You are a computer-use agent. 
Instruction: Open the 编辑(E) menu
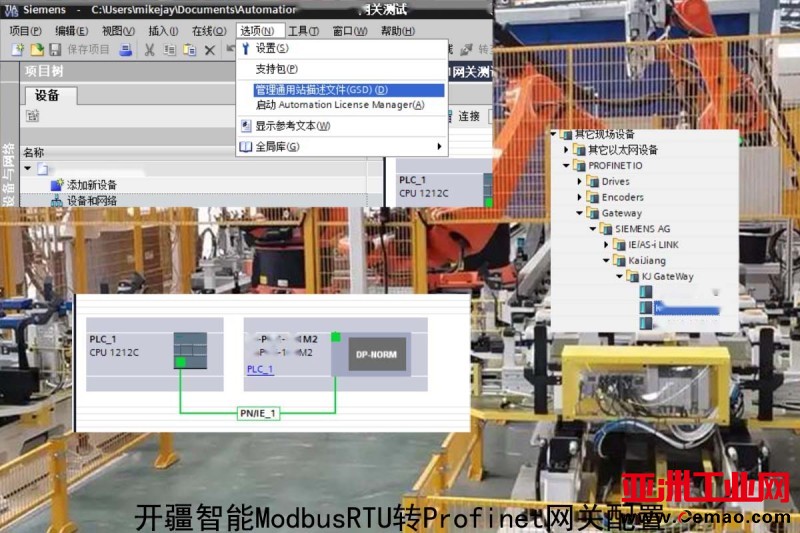(72, 31)
